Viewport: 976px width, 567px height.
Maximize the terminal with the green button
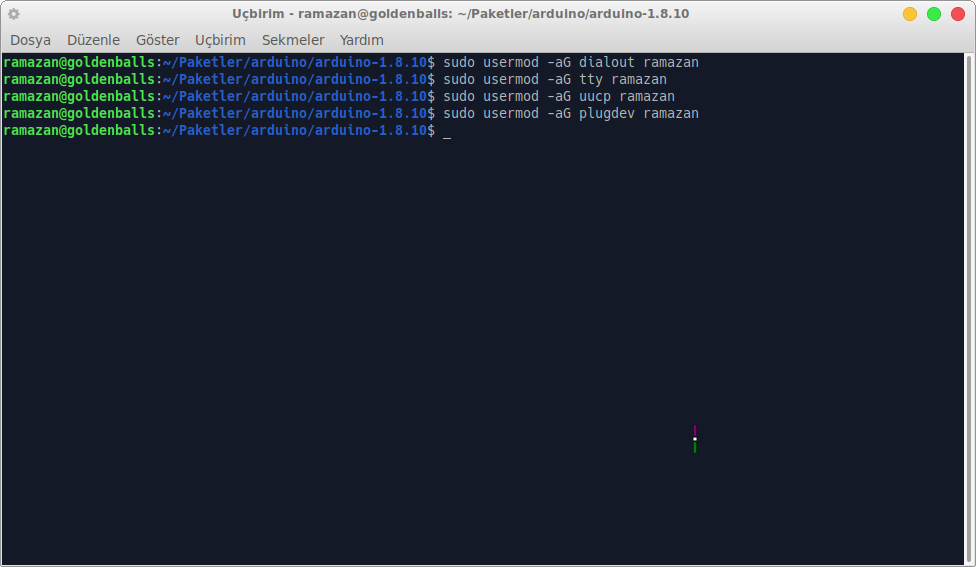[934, 14]
